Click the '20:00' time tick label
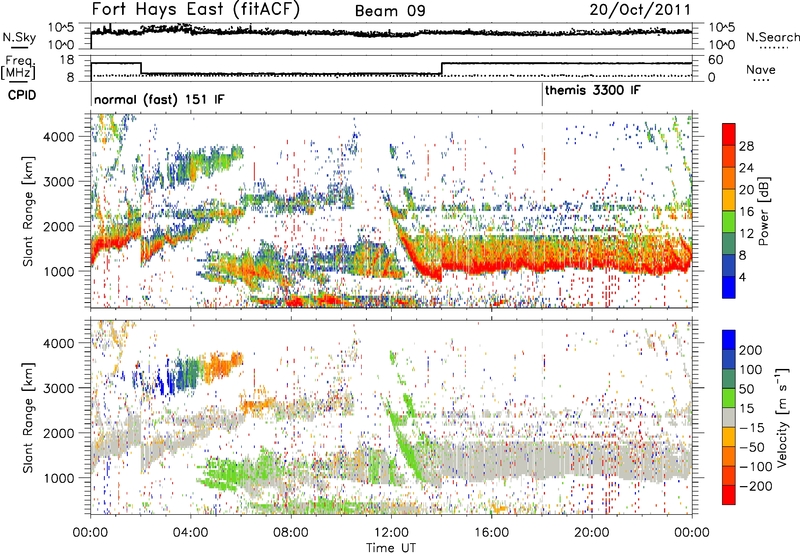Viewport: 800px width, 554px height. [592, 533]
